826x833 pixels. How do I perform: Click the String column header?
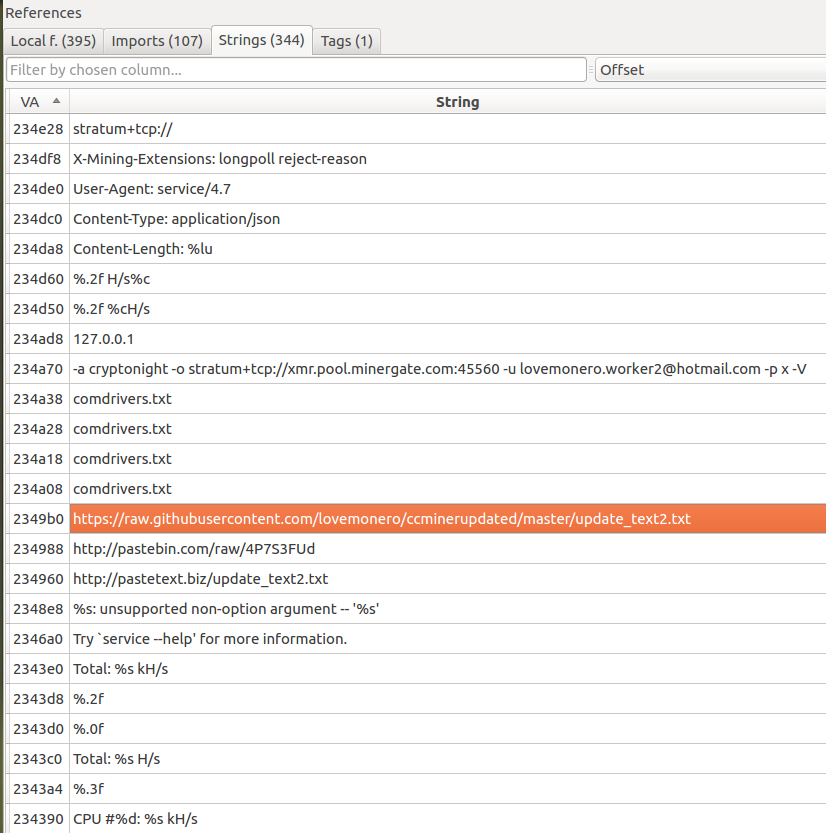457,102
